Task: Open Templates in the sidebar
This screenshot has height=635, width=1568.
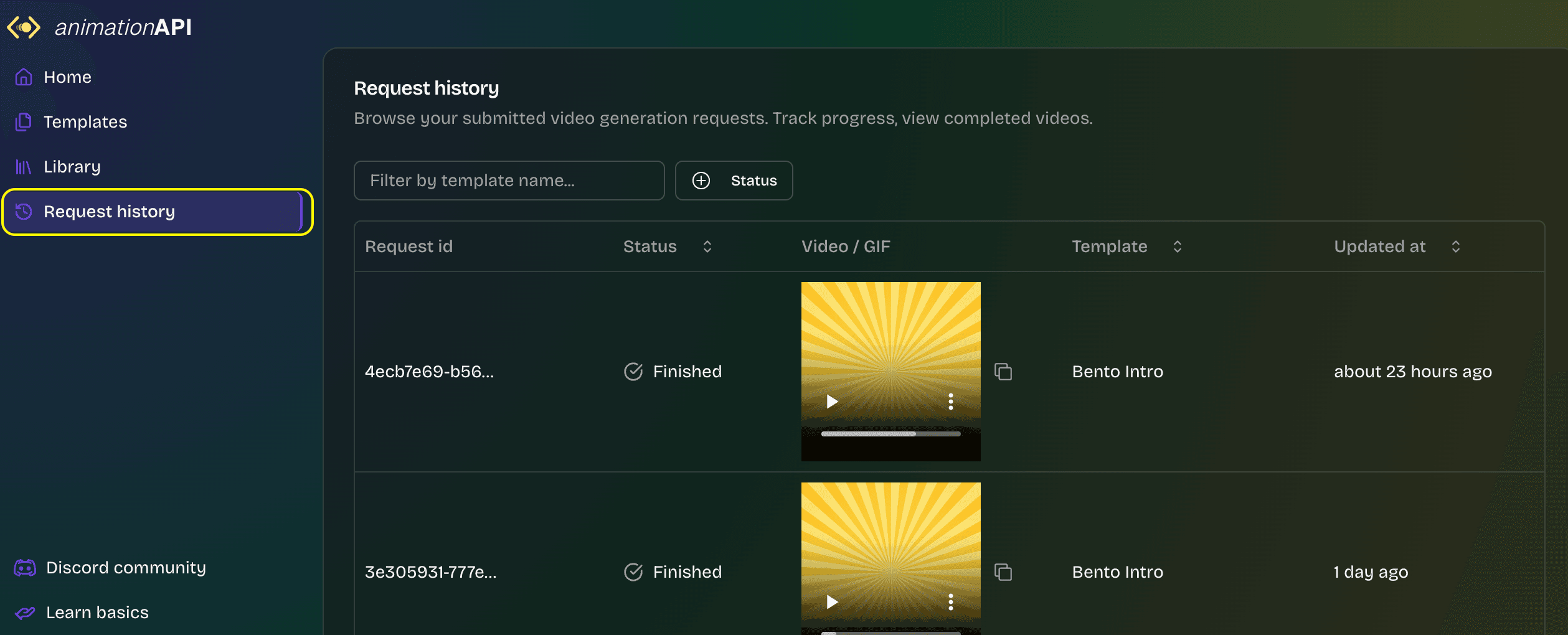Action: (x=85, y=122)
